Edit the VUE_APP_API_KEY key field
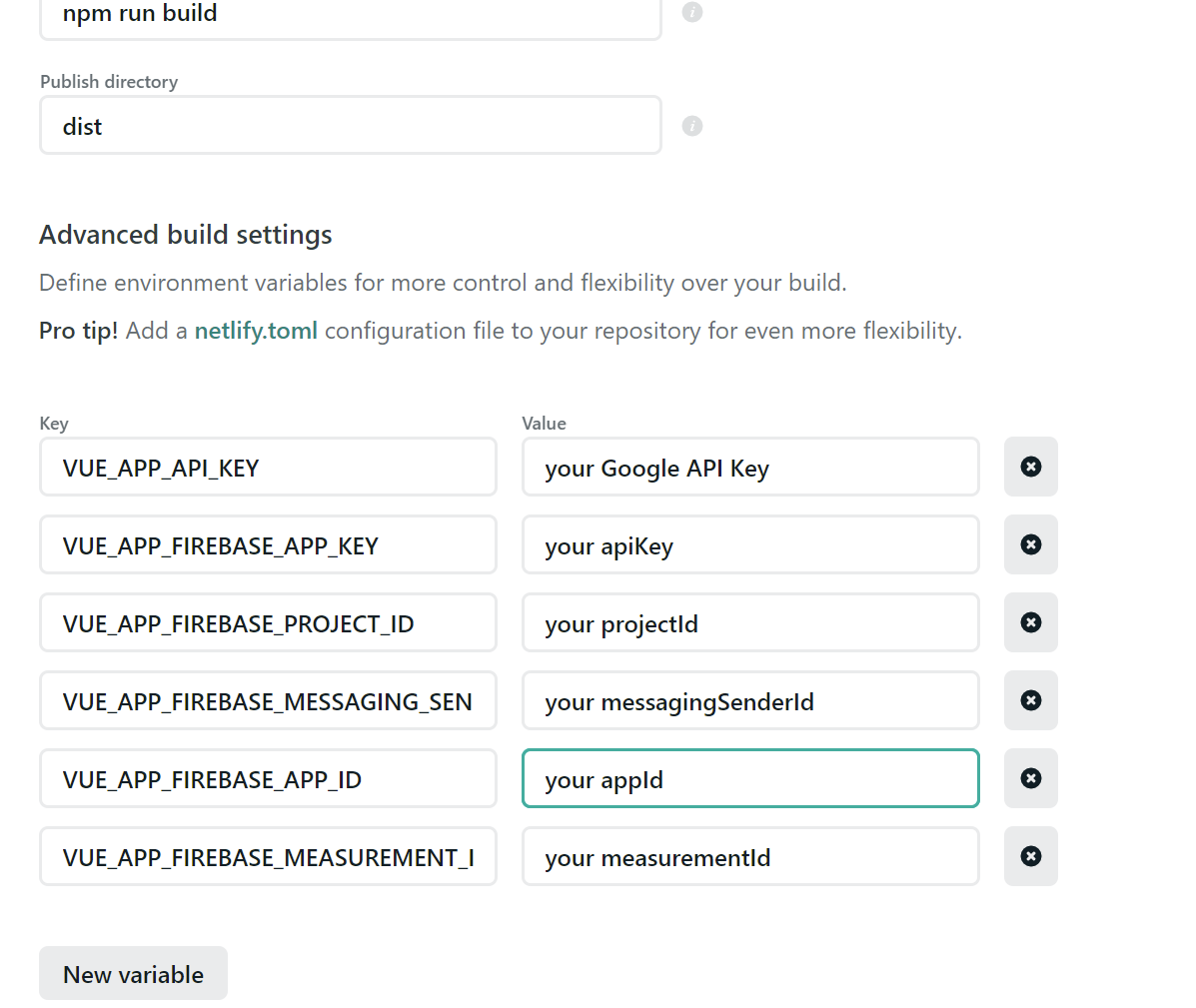Image resolution: width=1196 pixels, height=1008 pixels. pyautogui.click(x=268, y=468)
